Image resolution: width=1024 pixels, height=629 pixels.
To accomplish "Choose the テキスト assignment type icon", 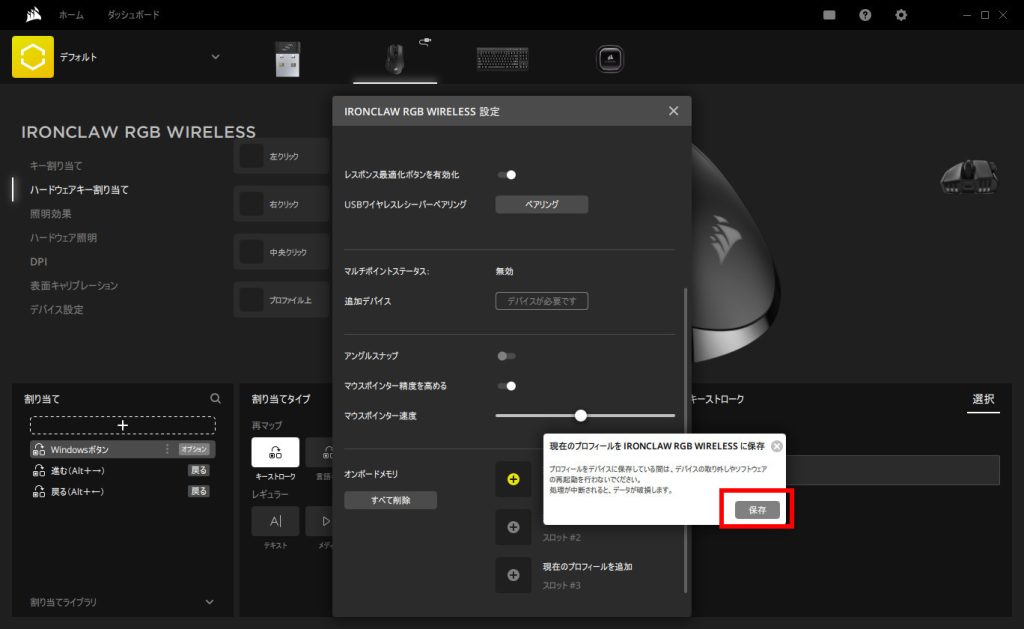I will point(276,521).
